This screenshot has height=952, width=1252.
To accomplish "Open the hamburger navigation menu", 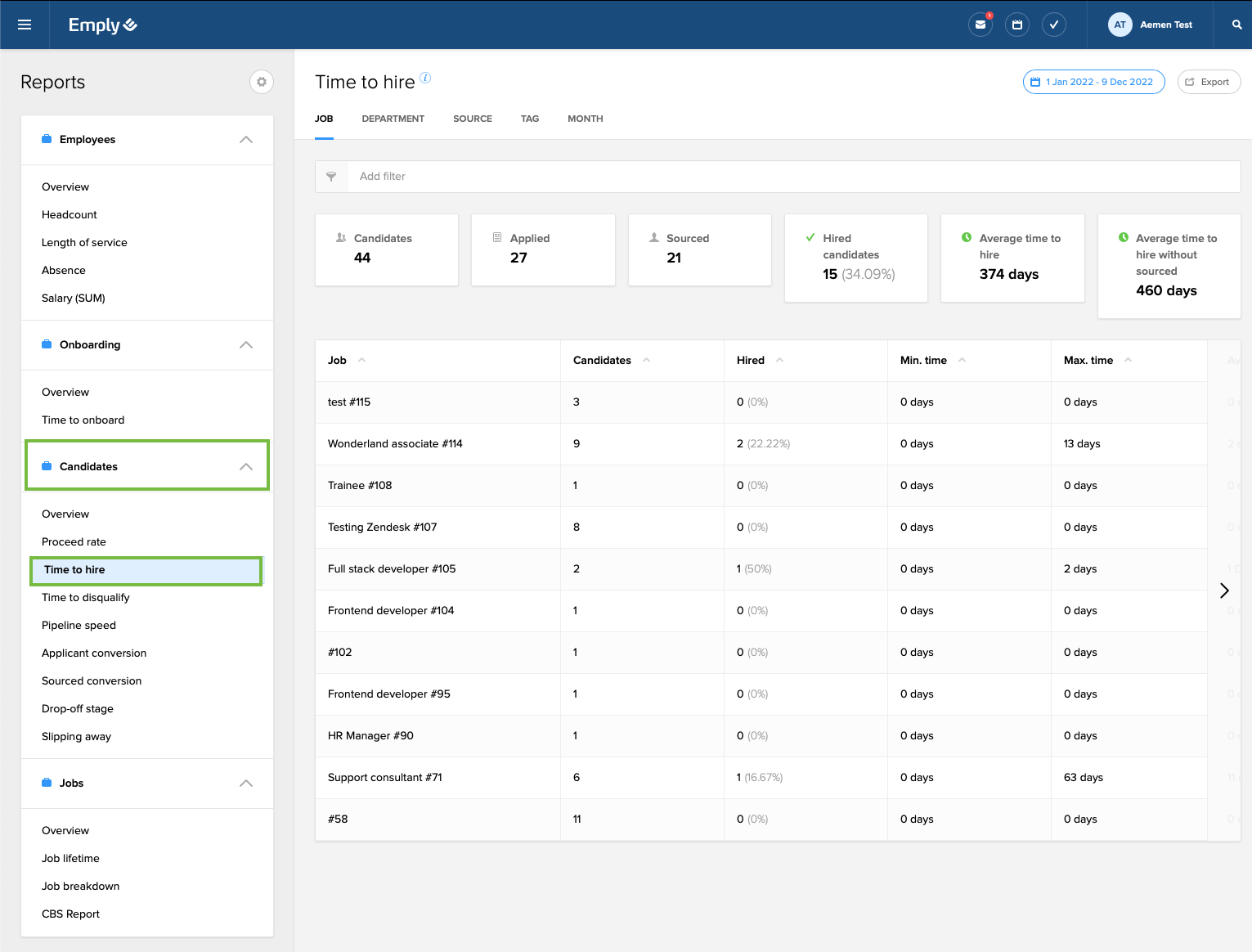I will tap(25, 25).
